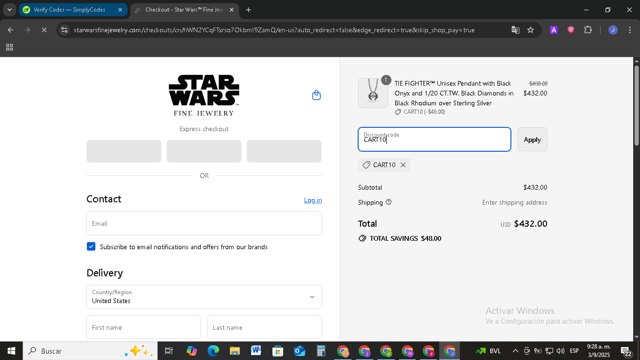Open Outlook from taskbar
640x360 pixels.
coord(299,351)
